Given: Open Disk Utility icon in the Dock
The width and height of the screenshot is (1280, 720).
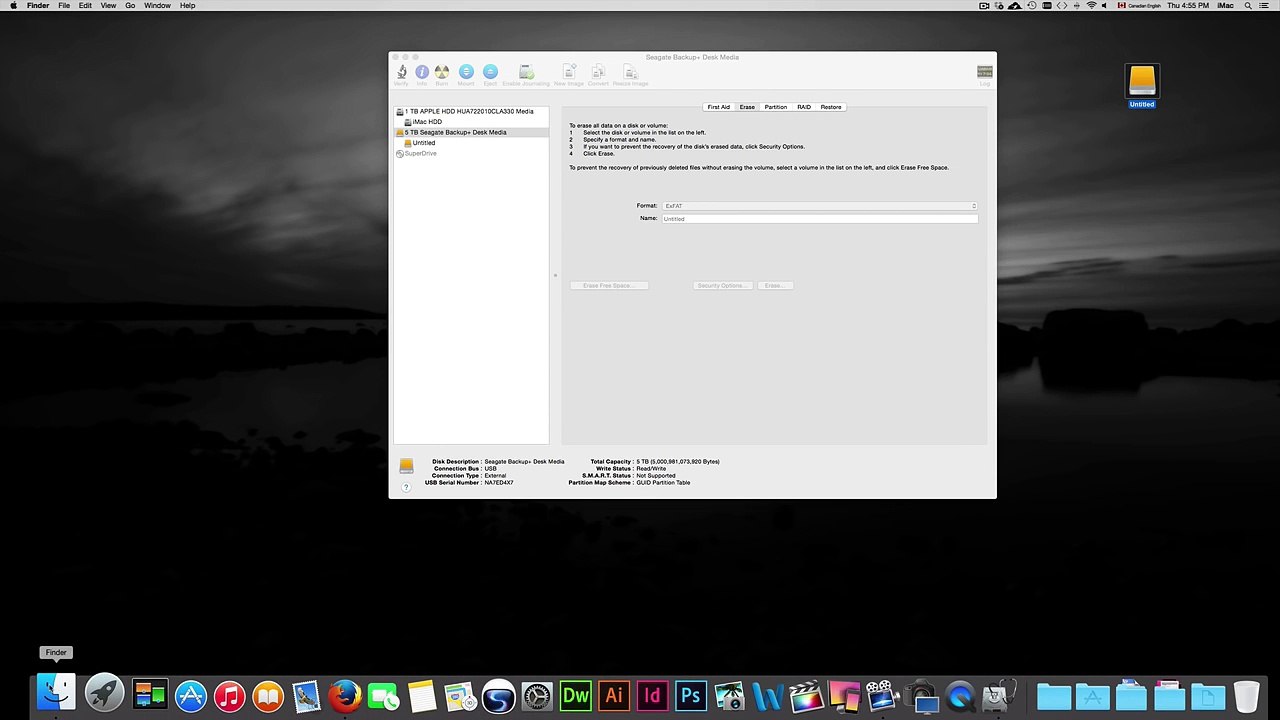Looking at the screenshot, I should coord(998,695).
